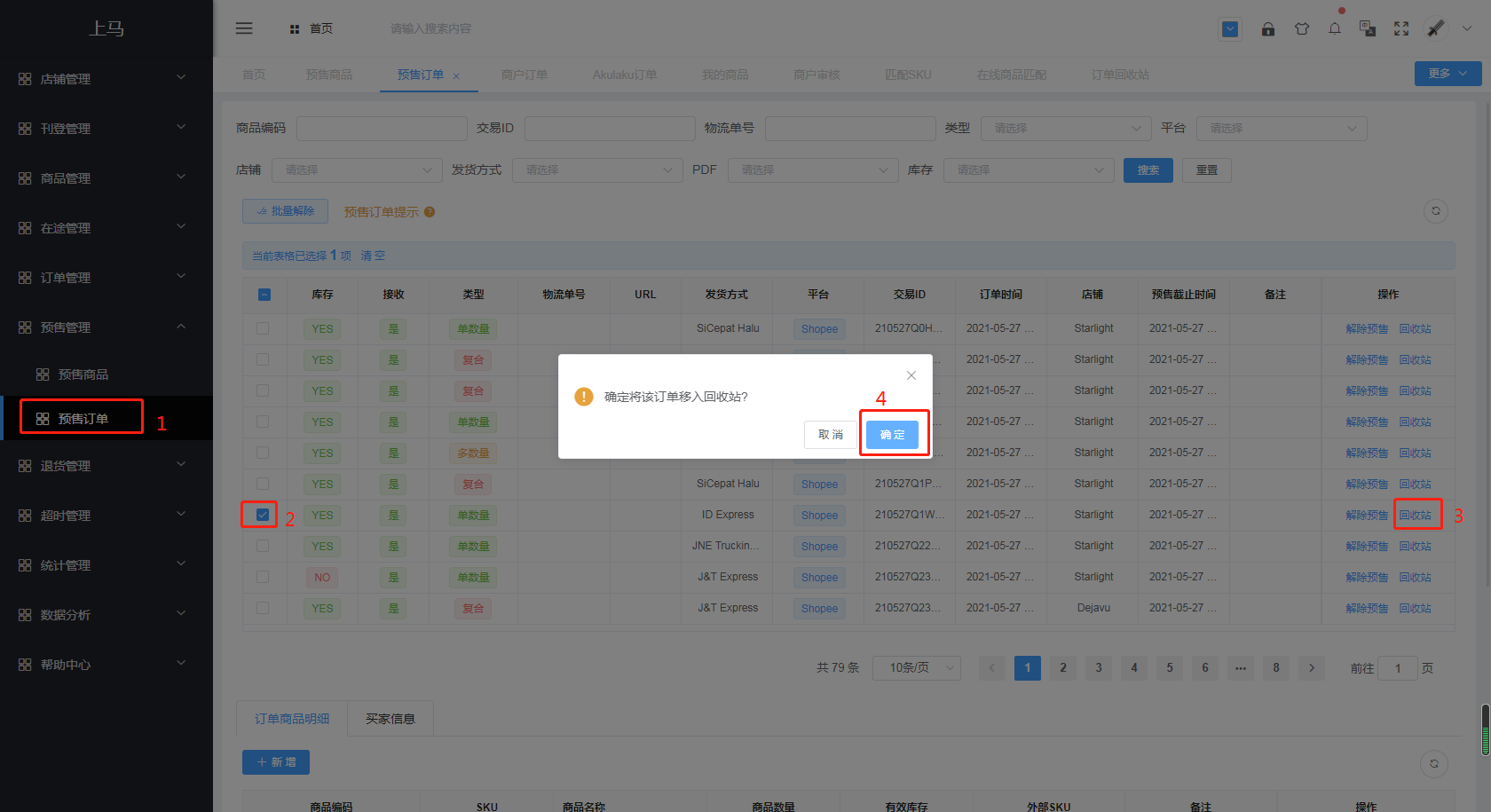Image resolution: width=1491 pixels, height=812 pixels.
Task: Click the 商品管理 sidebar icon
Action: point(25,178)
